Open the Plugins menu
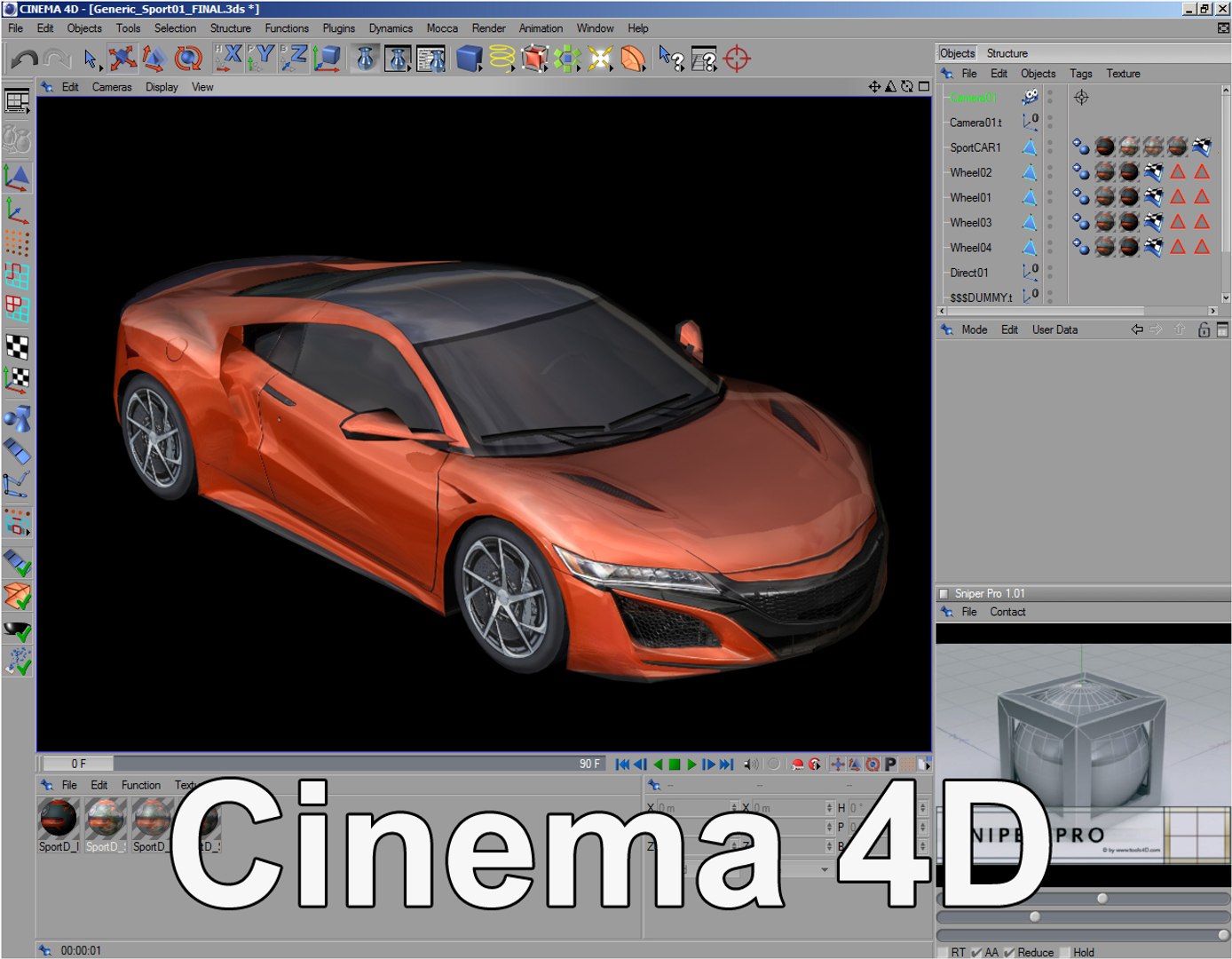The image size is (1232, 959). click(x=338, y=28)
